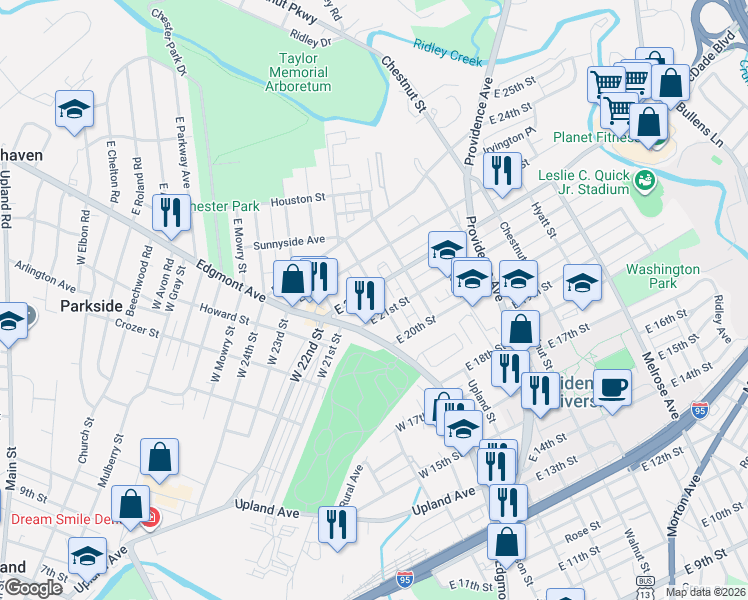748x600 pixels.
Task: Click the school marker below W 17th St
Action: pos(463,431)
